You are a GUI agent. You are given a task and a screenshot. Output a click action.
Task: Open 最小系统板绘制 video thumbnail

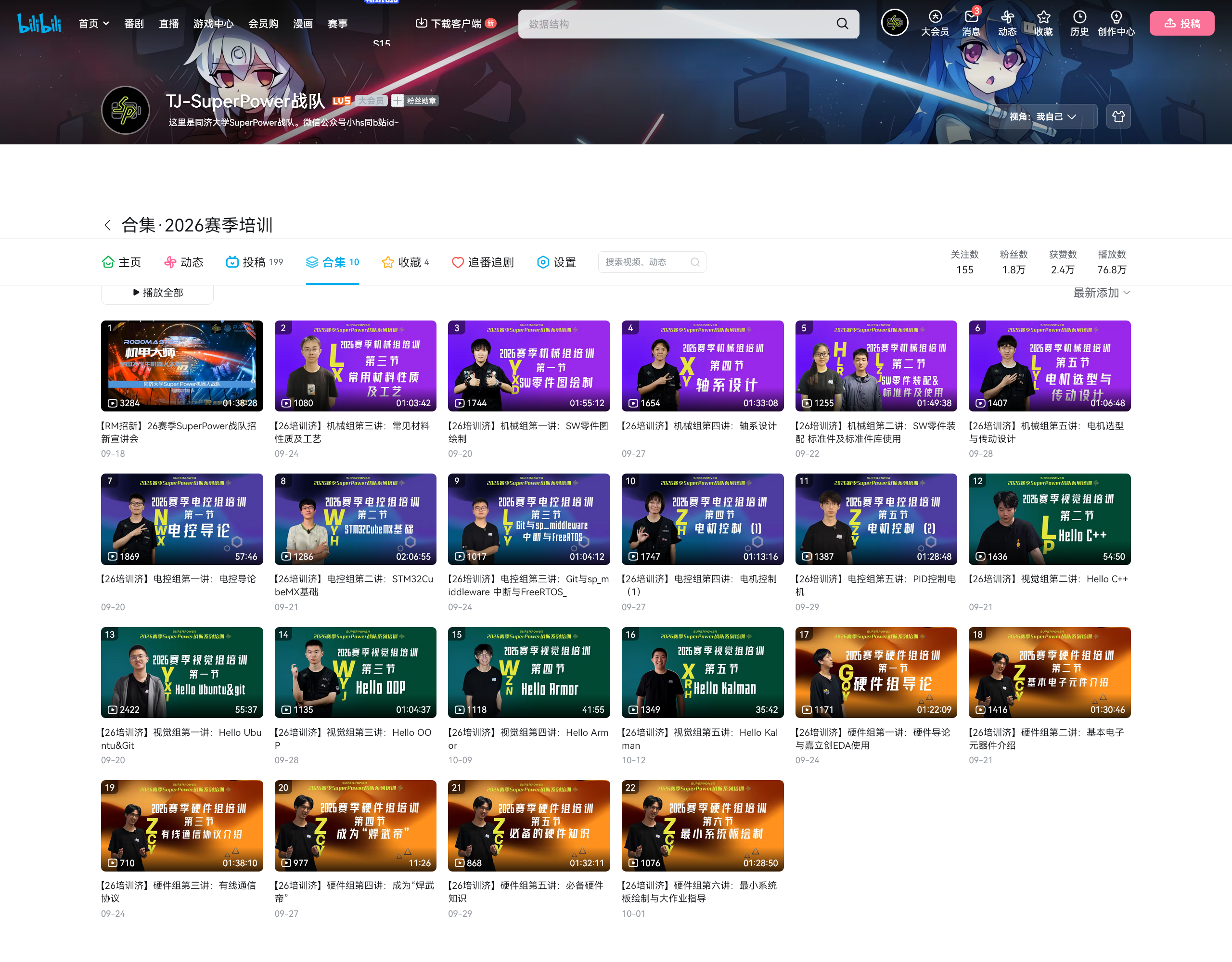(702, 825)
